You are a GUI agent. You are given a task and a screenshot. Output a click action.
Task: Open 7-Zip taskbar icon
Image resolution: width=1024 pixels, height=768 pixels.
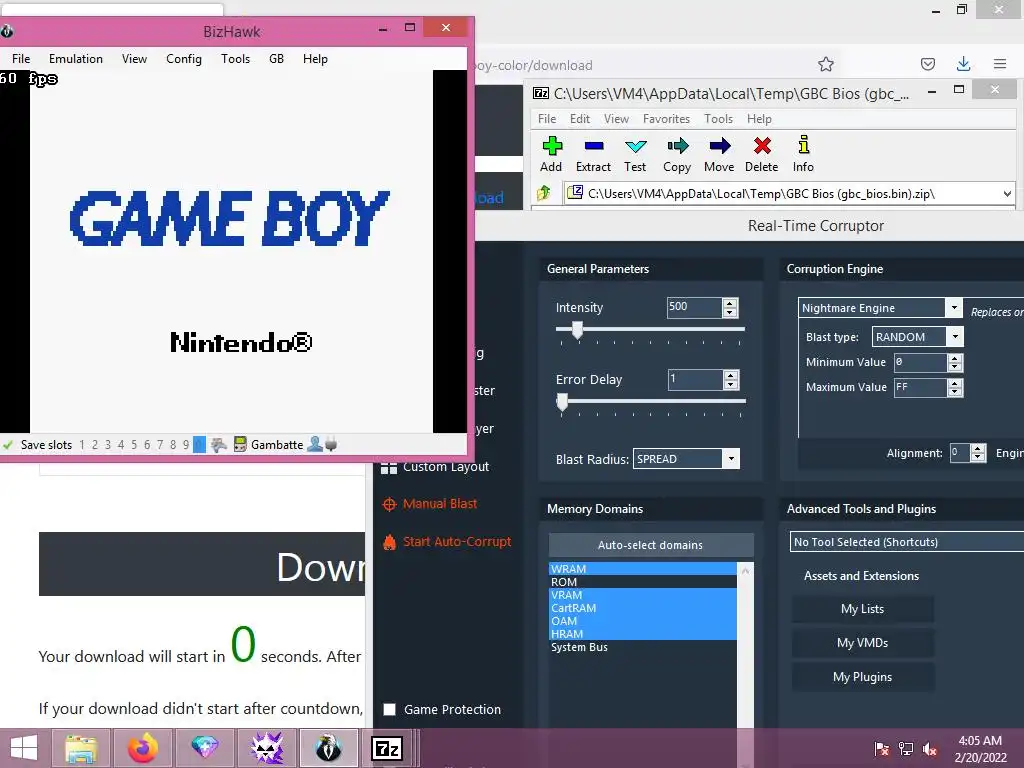386,748
